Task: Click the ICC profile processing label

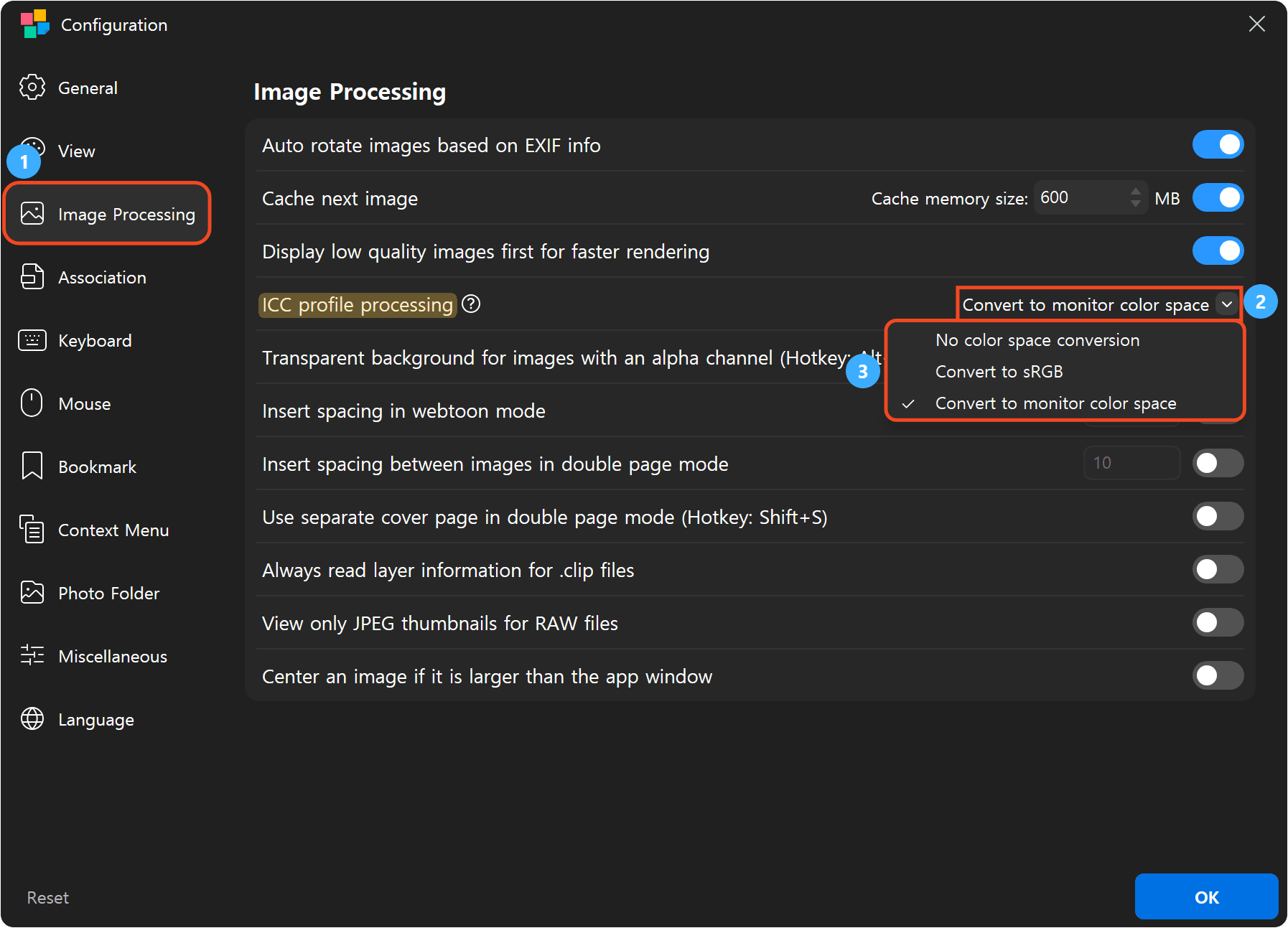Action: [357, 305]
